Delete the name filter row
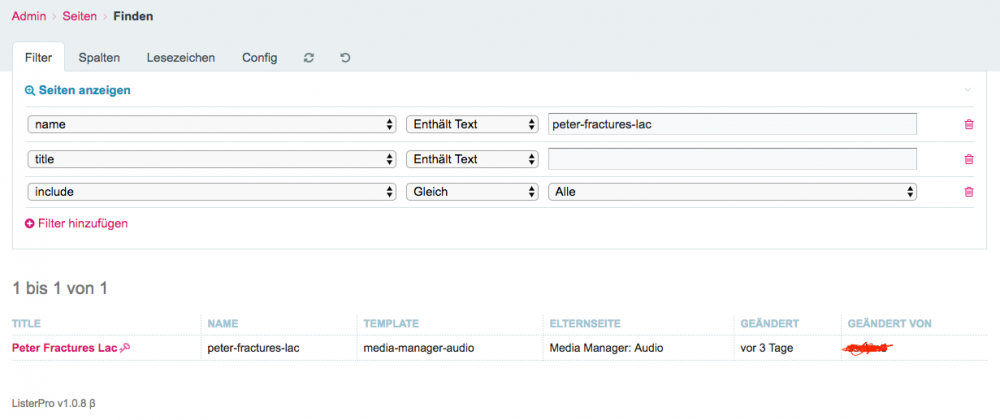This screenshot has width=1000, height=420. tap(968, 124)
